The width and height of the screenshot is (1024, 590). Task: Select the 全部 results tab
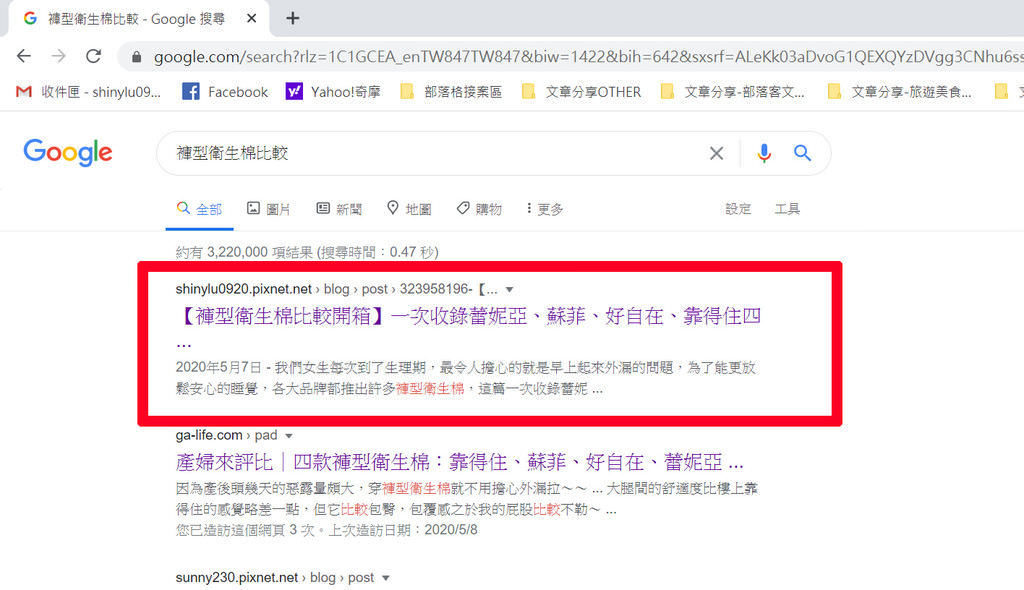click(x=200, y=209)
